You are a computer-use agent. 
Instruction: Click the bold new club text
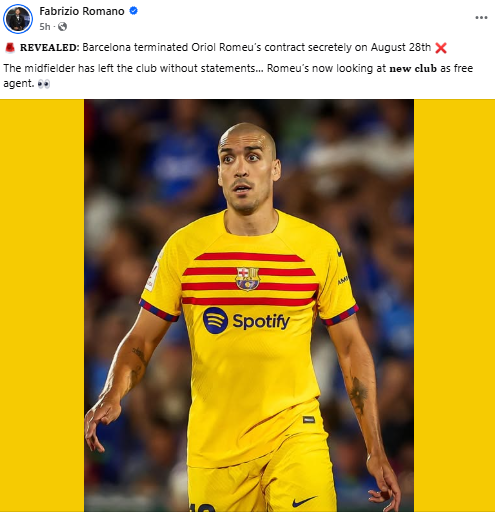[413, 68]
